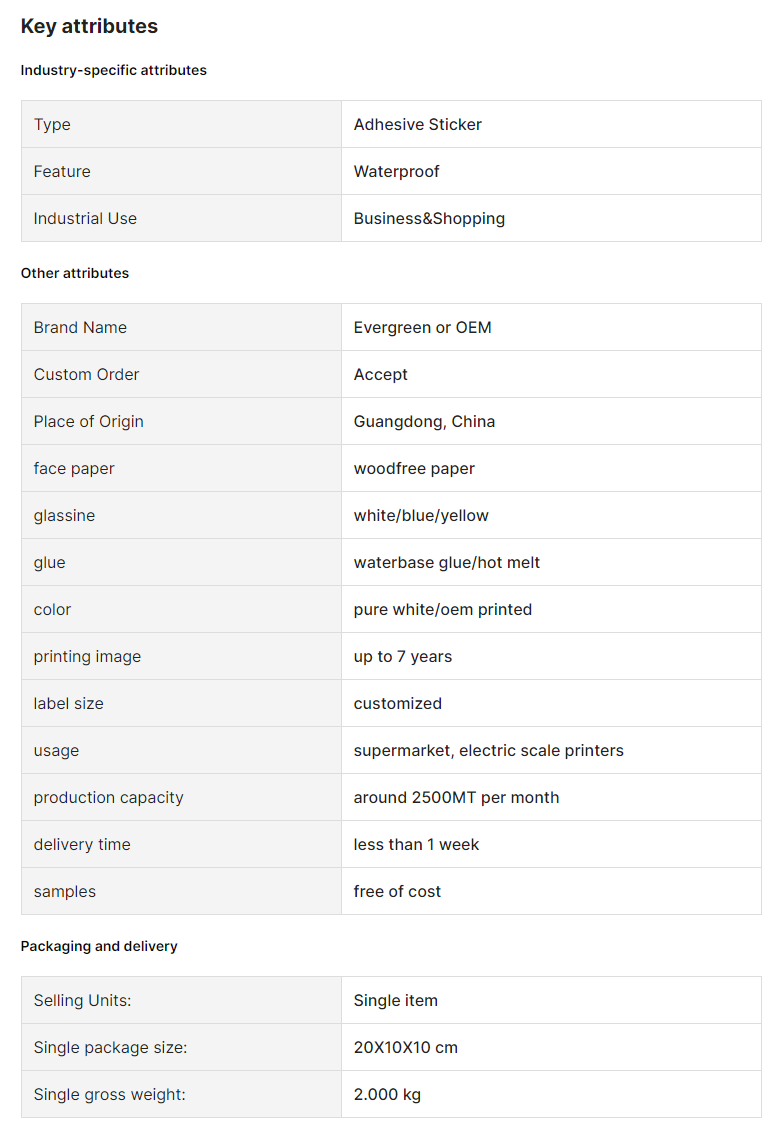This screenshot has height=1125, width=765.
Task: Select the 2.000 kg gross weight value
Action: (387, 1094)
